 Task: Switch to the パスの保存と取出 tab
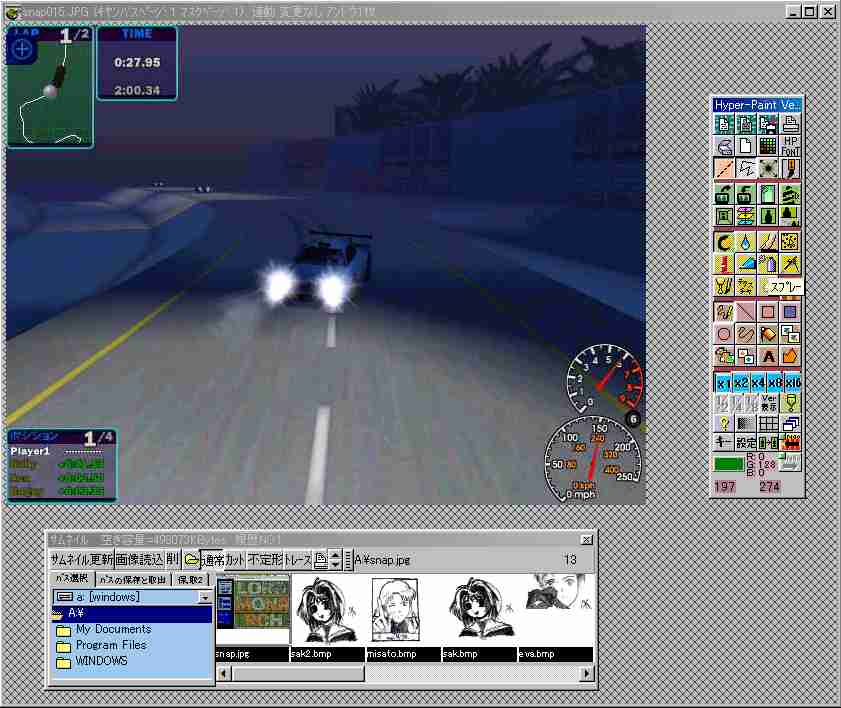(x=132, y=580)
